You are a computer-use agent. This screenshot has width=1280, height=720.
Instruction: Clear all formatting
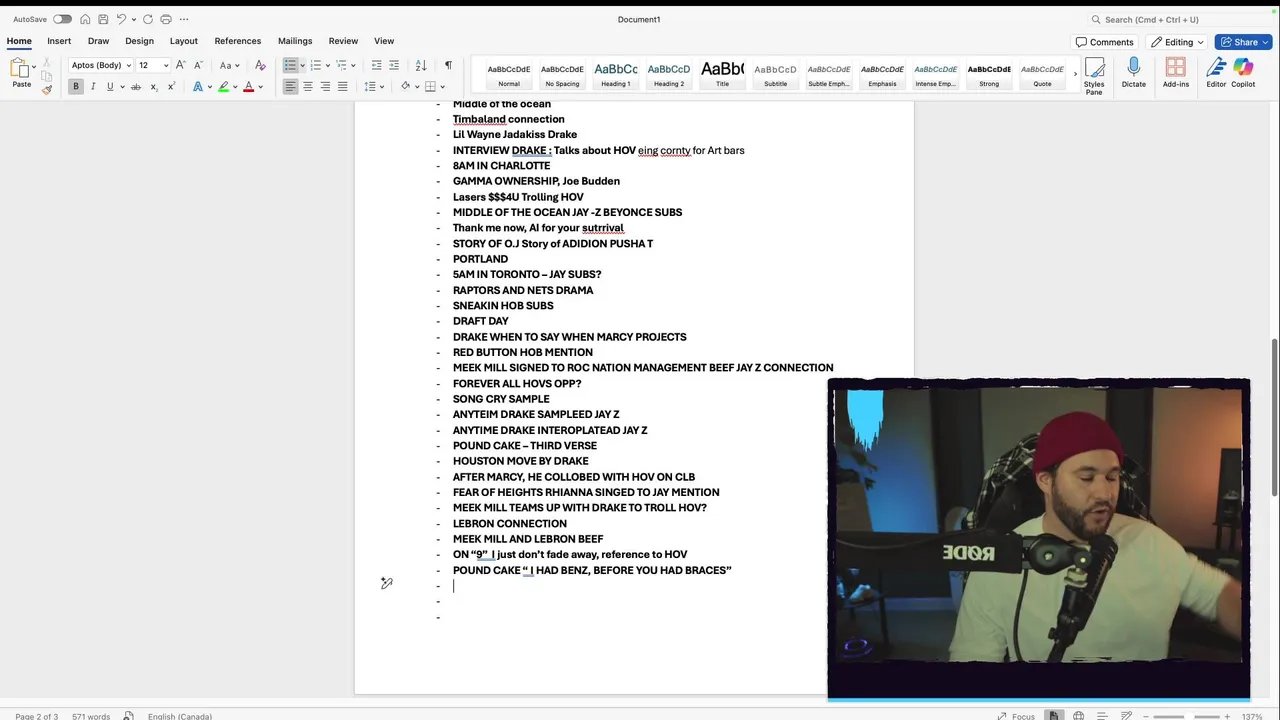click(260, 65)
